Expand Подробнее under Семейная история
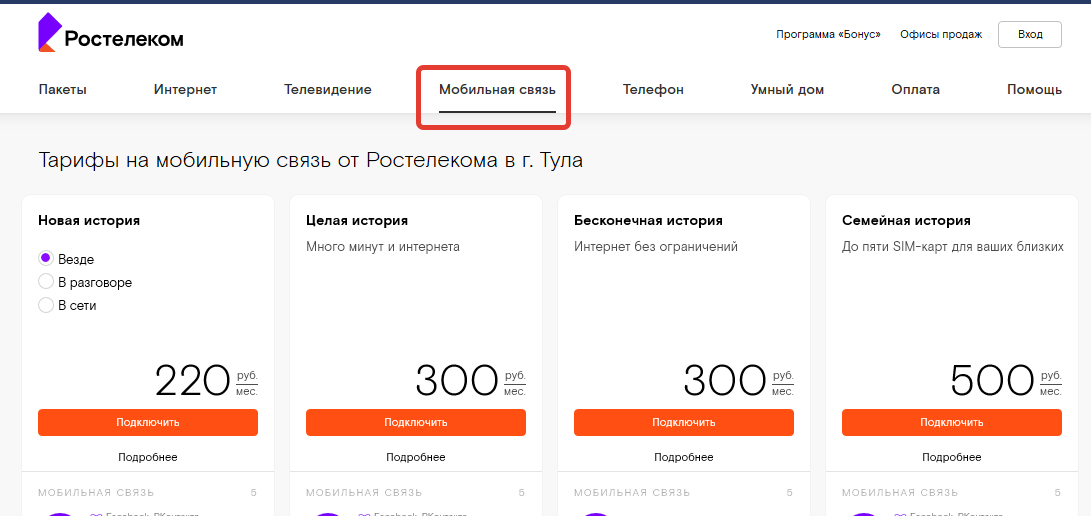Image resolution: width=1091 pixels, height=516 pixels. [952, 457]
